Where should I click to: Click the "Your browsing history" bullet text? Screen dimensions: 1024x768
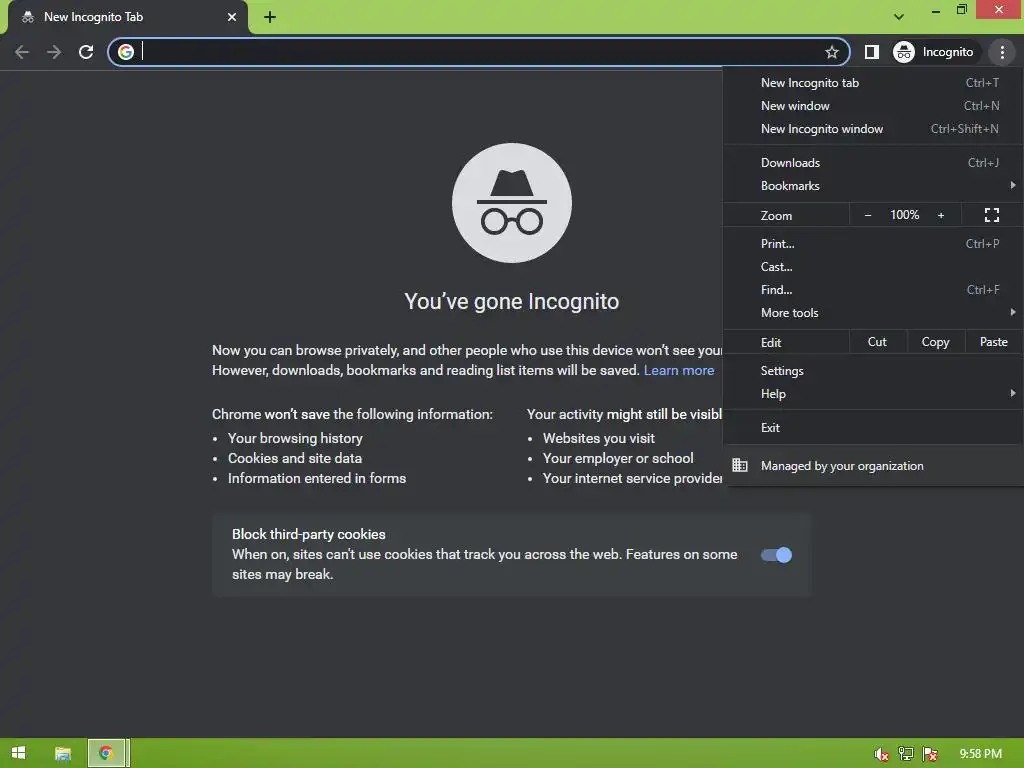(x=295, y=438)
